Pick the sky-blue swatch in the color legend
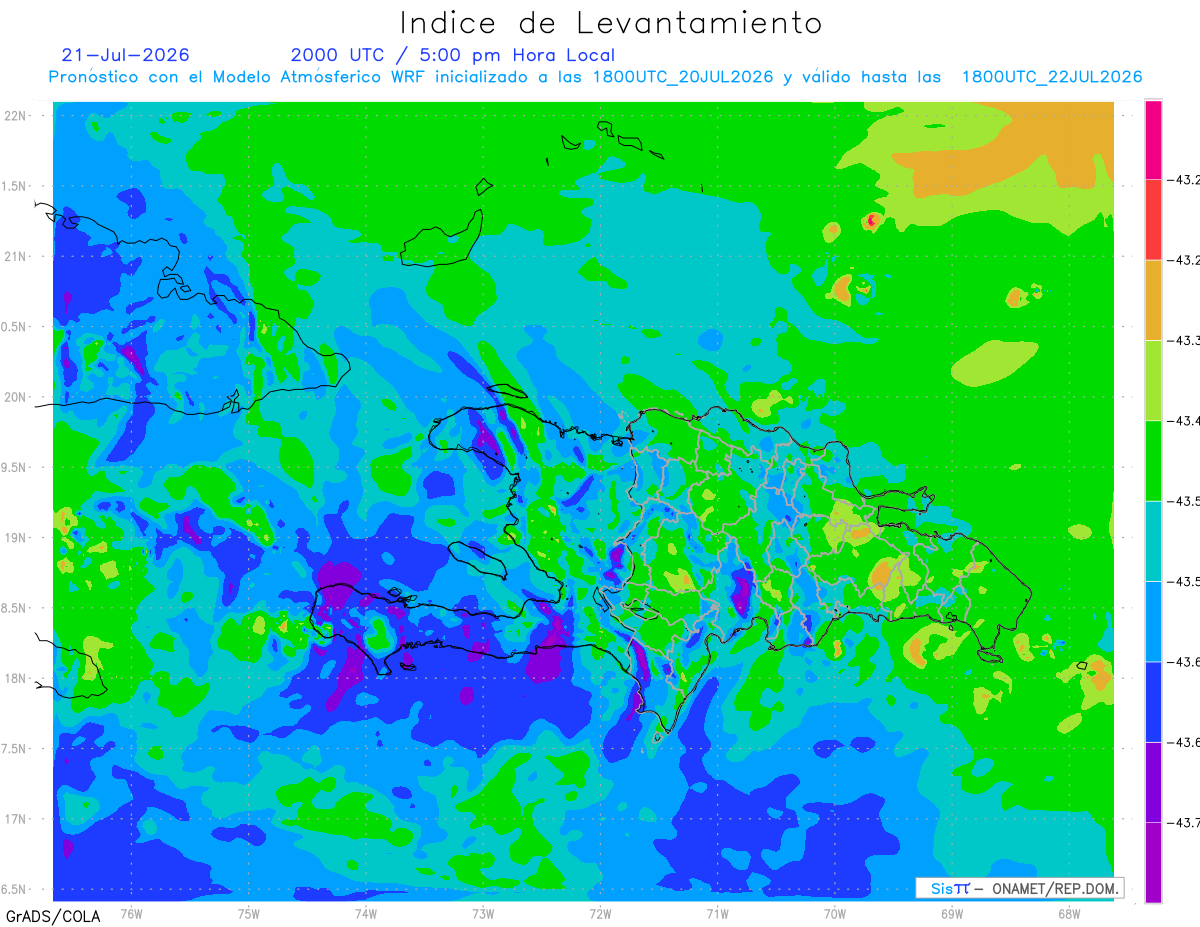The height and width of the screenshot is (927, 1200). click(1153, 621)
